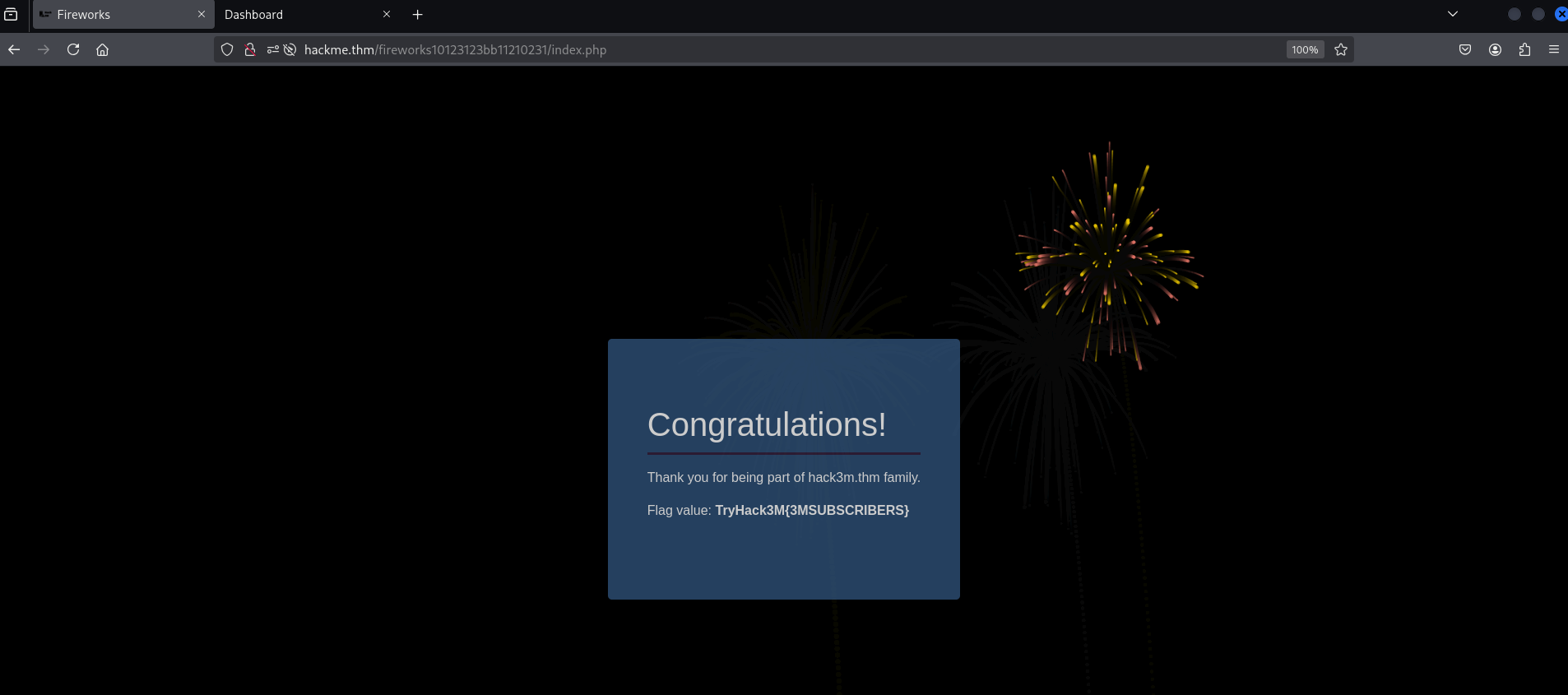Screen dimensions: 1568x695
Task: Go to the browser home page
Action: (103, 49)
